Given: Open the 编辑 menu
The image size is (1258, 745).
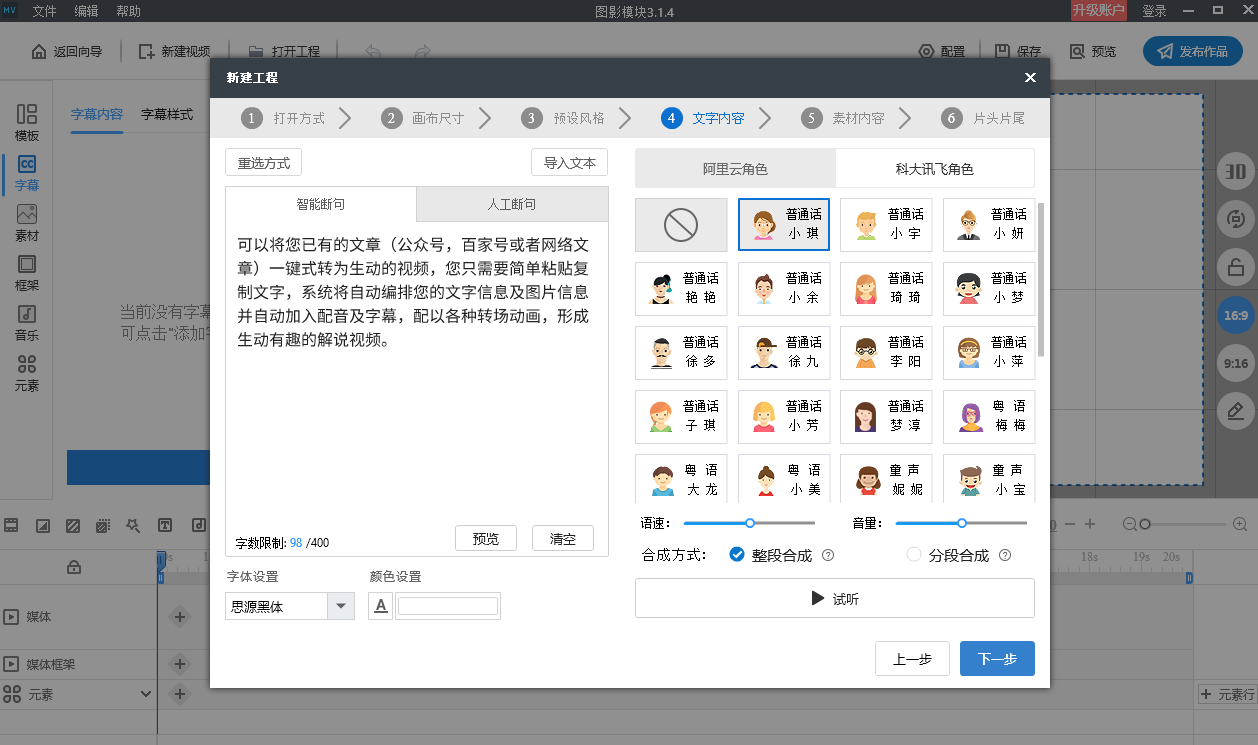Looking at the screenshot, I should coord(86,12).
